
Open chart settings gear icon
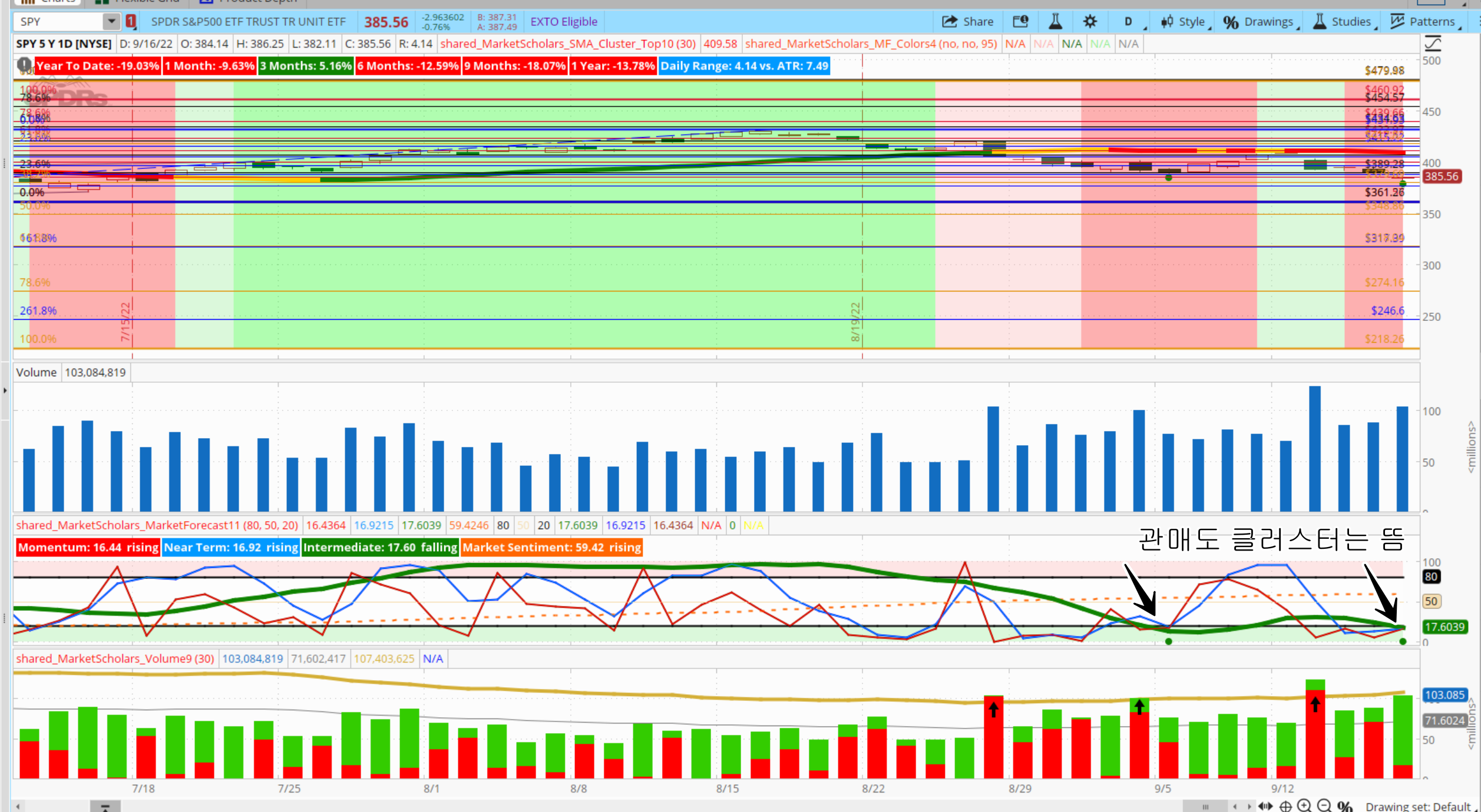1090,22
